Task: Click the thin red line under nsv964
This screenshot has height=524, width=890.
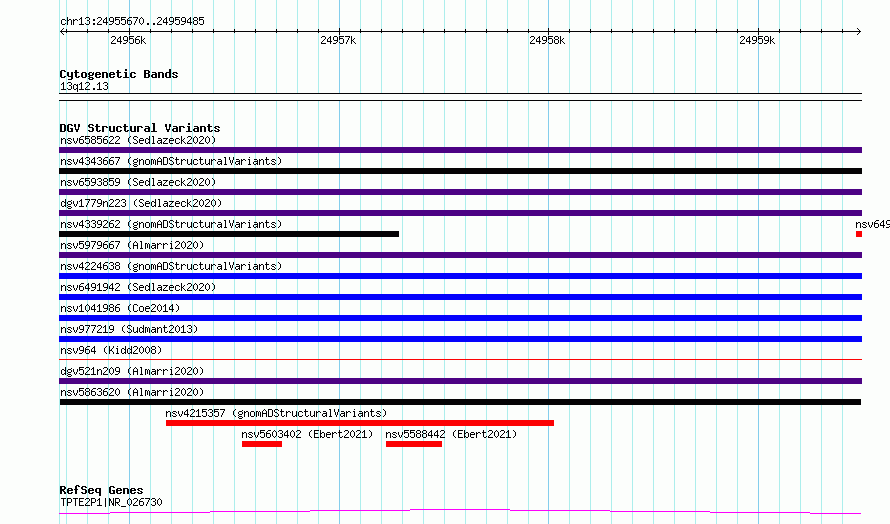Action: [x=460, y=359]
